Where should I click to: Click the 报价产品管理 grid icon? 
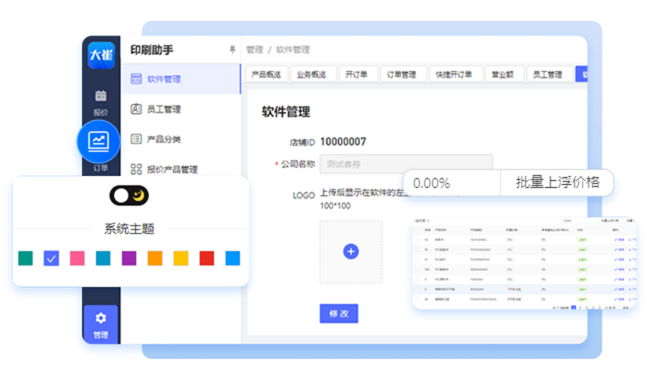[136, 169]
